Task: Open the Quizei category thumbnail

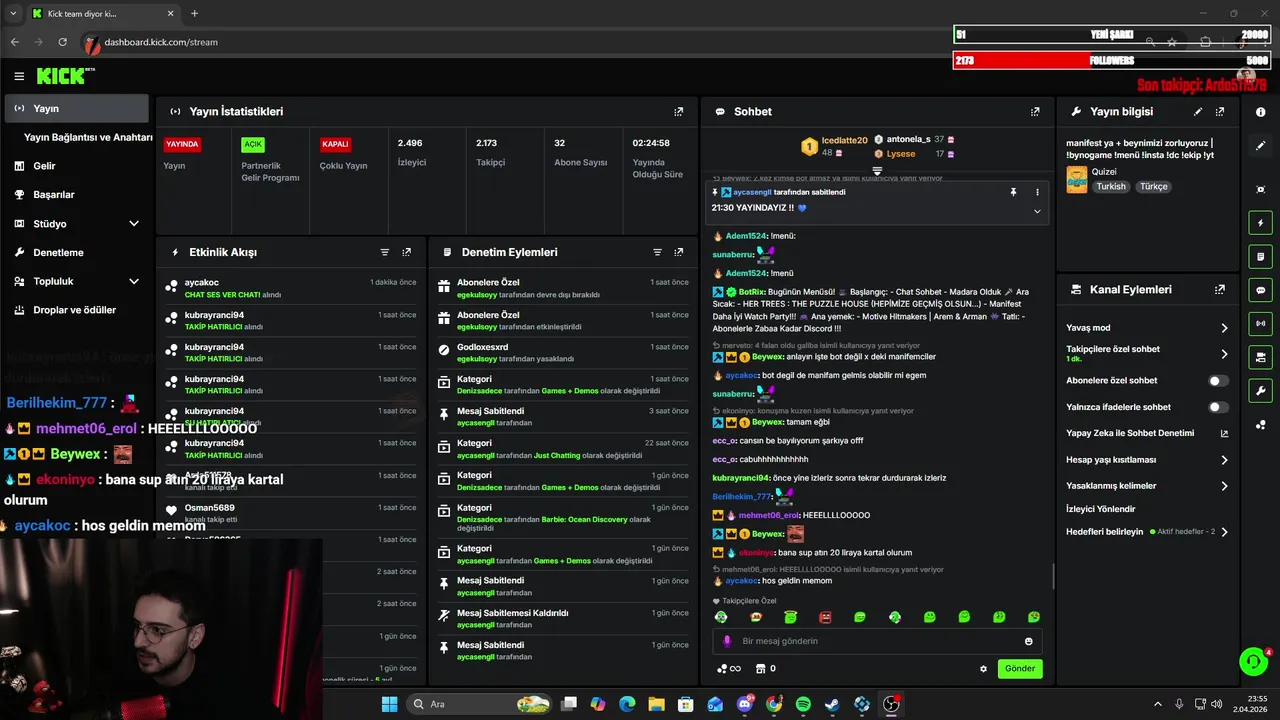Action: 1076,180
